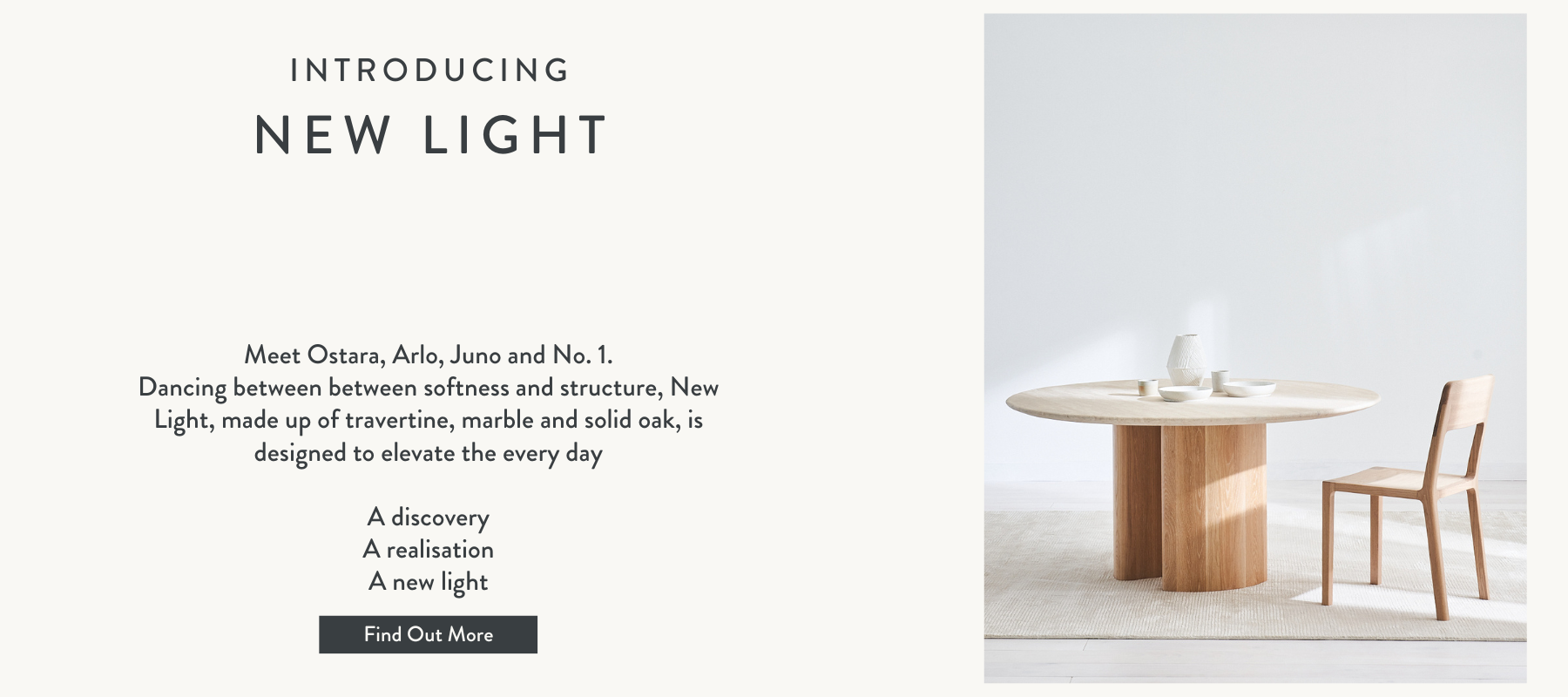Select the NEW LIGHT title
The width and height of the screenshot is (1568, 697).
click(430, 135)
